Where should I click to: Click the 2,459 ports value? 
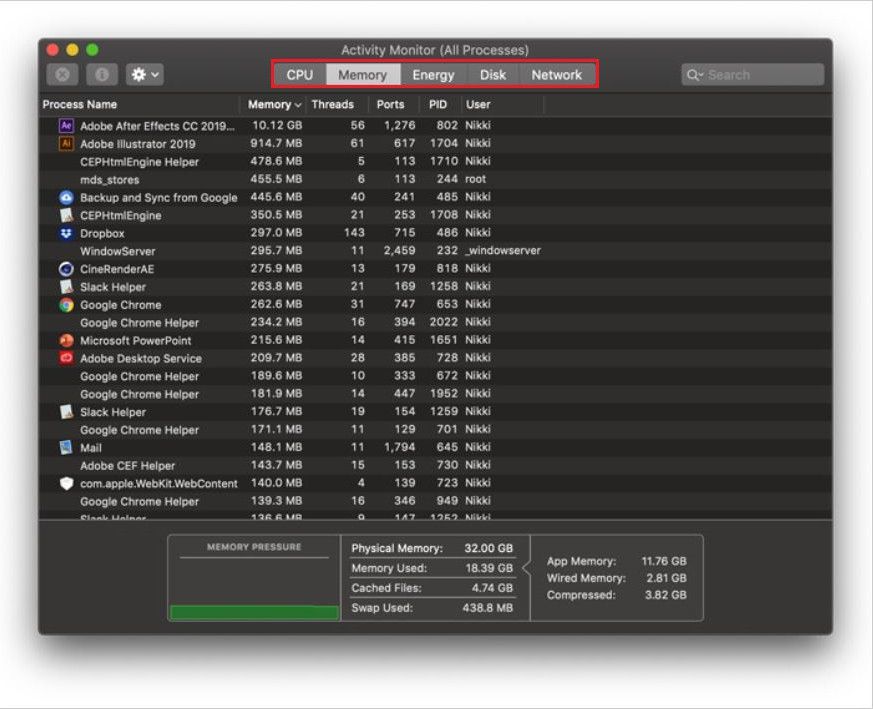click(x=399, y=251)
